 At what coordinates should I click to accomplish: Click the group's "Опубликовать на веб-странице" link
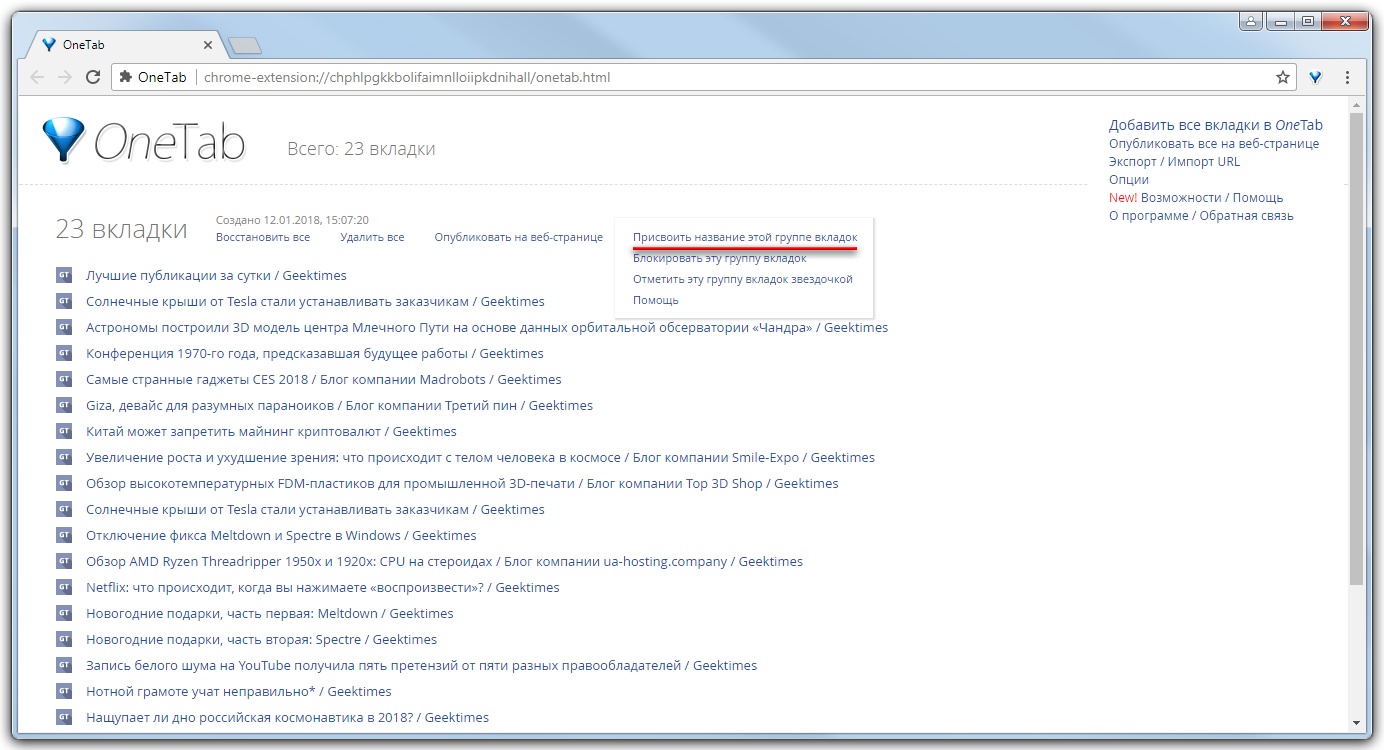(519, 237)
